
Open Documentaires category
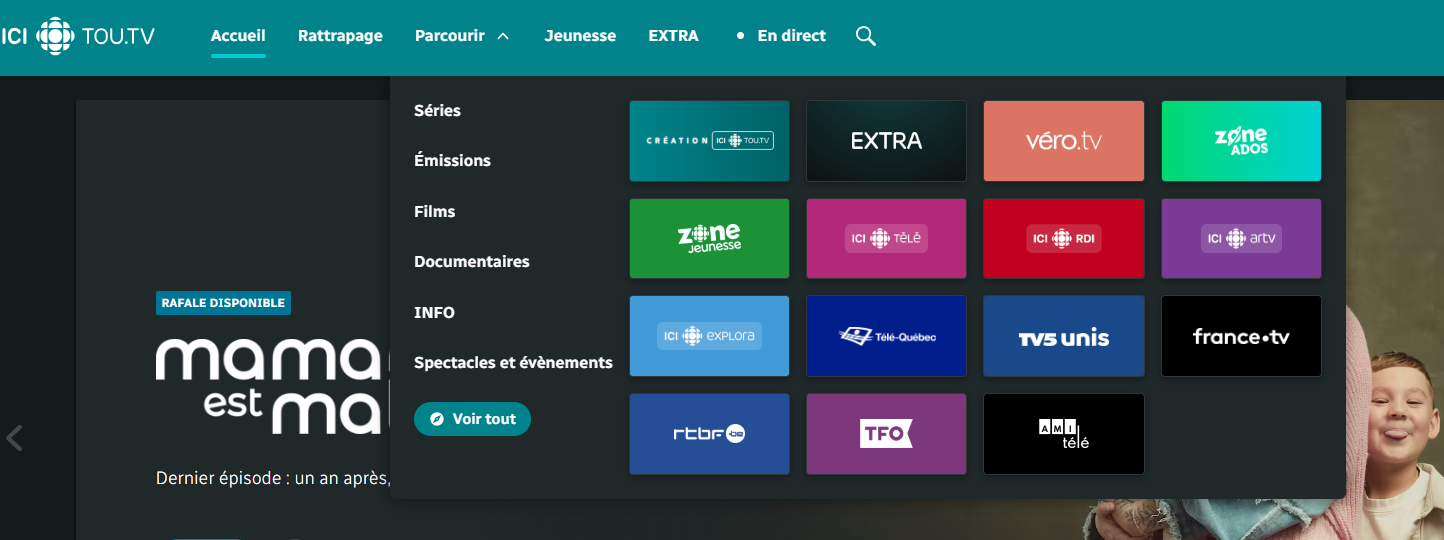click(471, 261)
